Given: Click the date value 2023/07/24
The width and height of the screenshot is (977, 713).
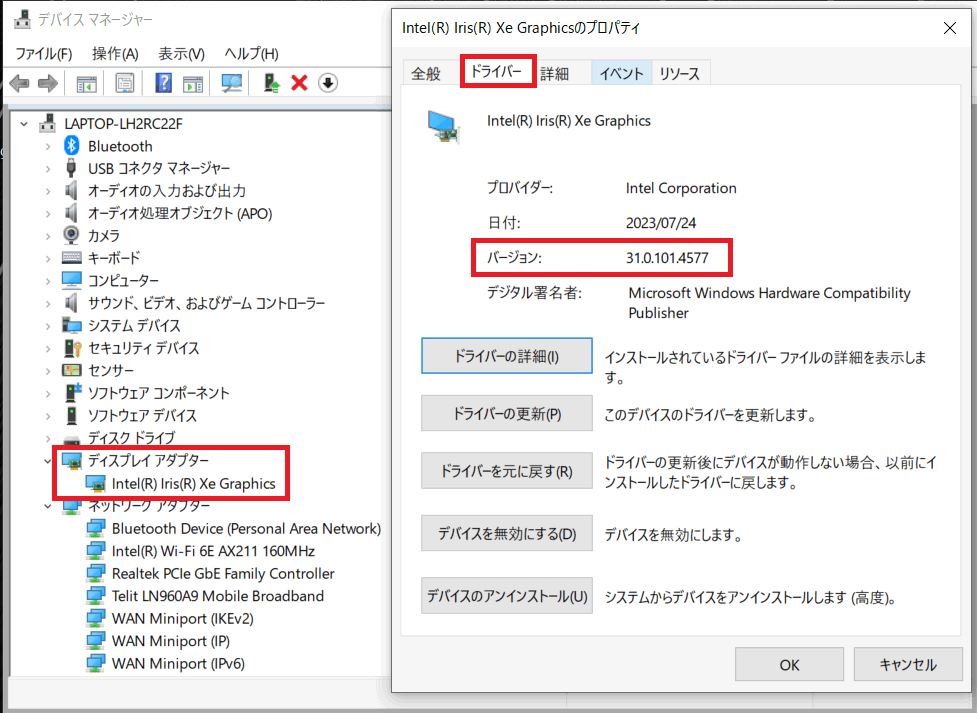Looking at the screenshot, I should point(661,223).
